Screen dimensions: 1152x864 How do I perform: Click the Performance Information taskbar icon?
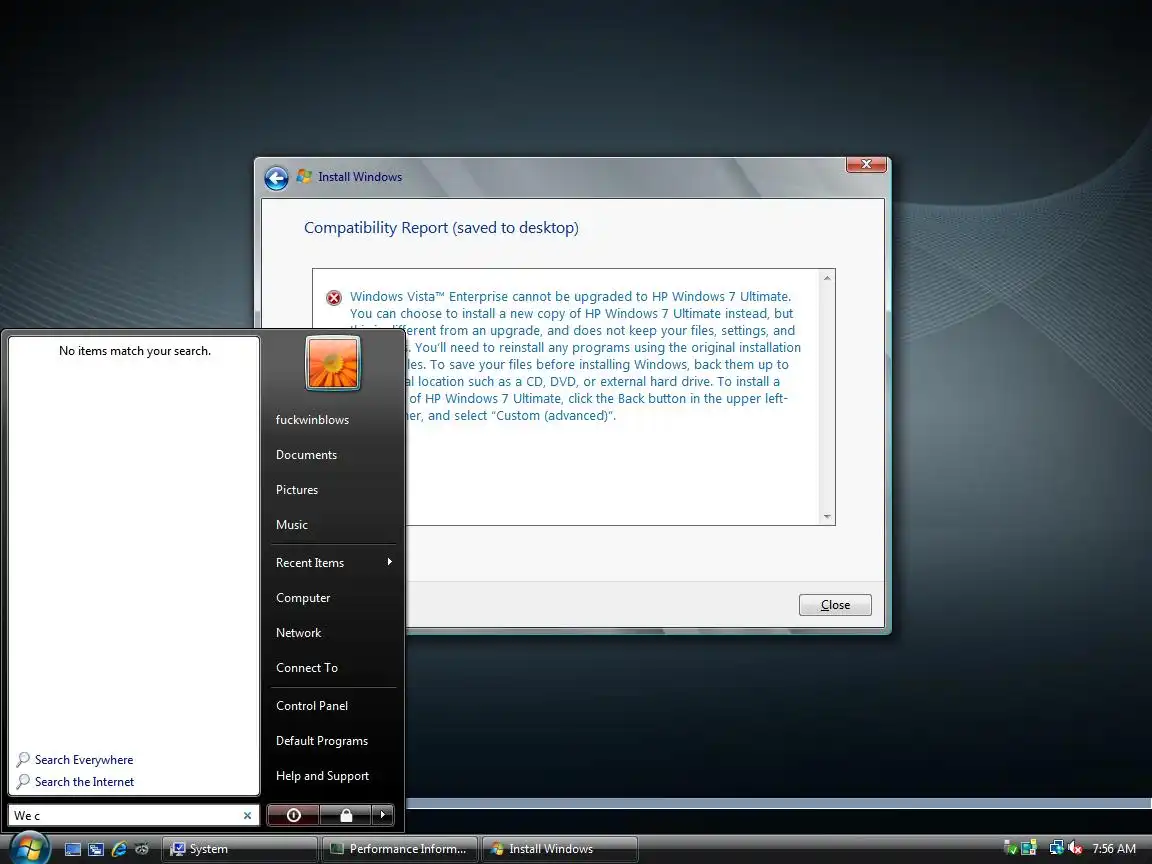click(337, 849)
